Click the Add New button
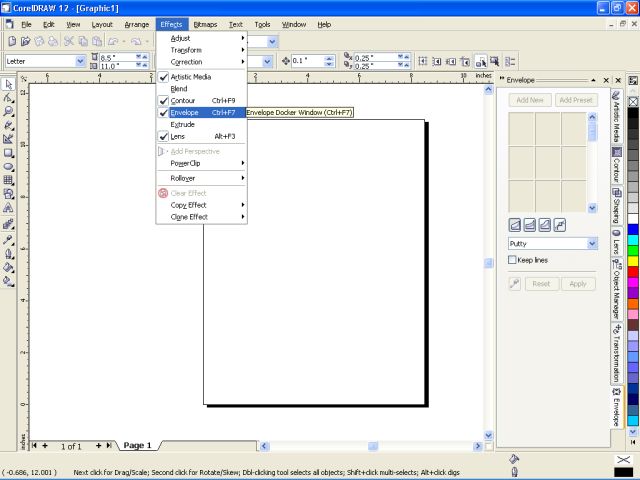Screen dimensions: 640x480 (x=530, y=100)
